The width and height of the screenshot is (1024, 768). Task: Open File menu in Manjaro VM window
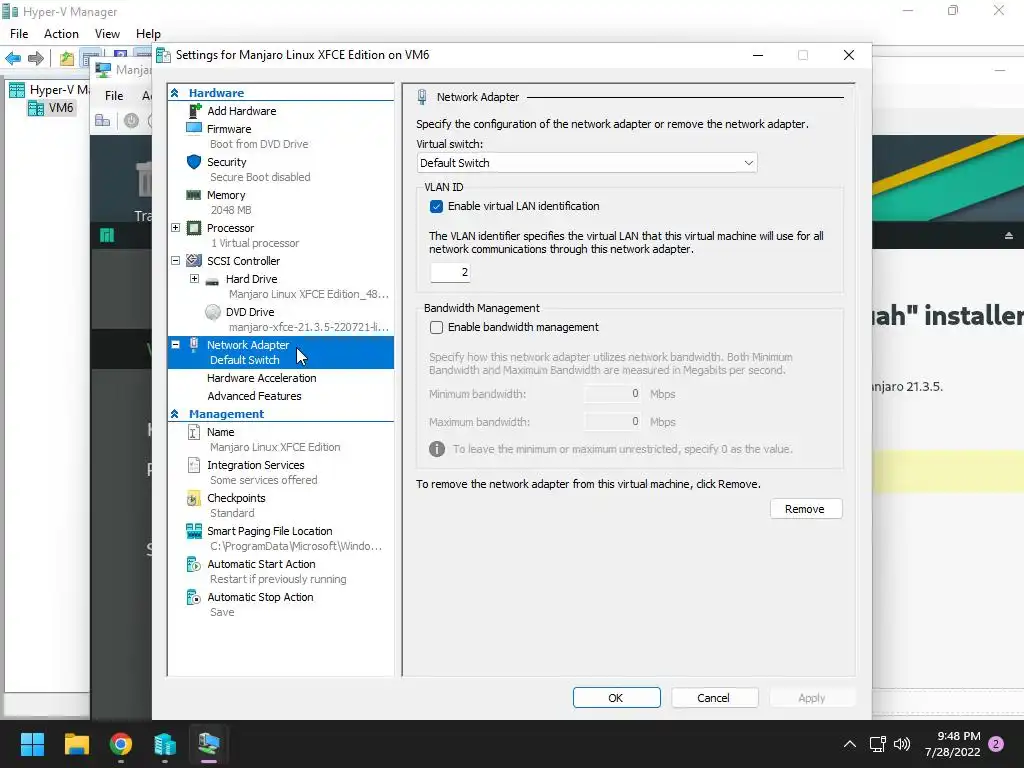114,95
